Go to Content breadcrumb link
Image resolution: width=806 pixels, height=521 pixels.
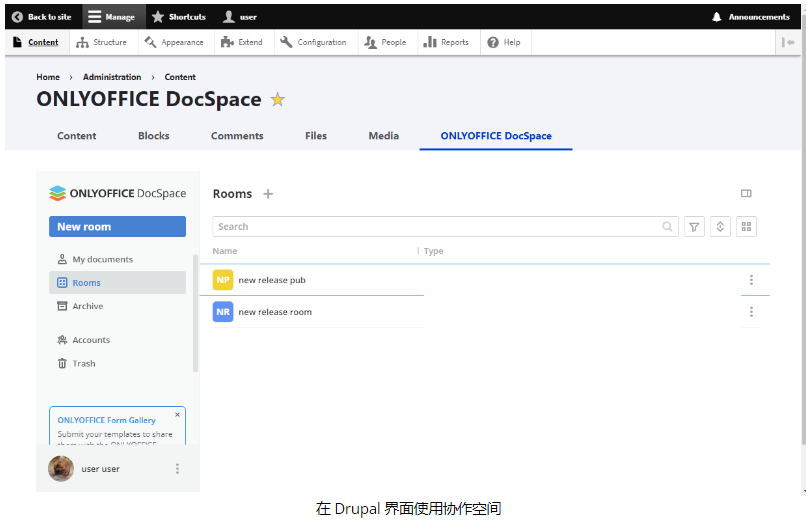click(x=180, y=77)
